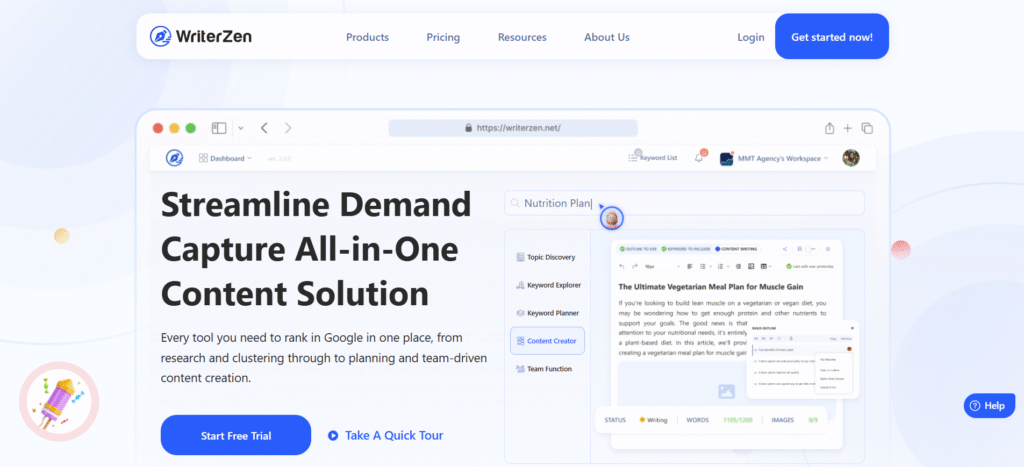Select the Content Writing step indicator

pyautogui.click(x=736, y=249)
